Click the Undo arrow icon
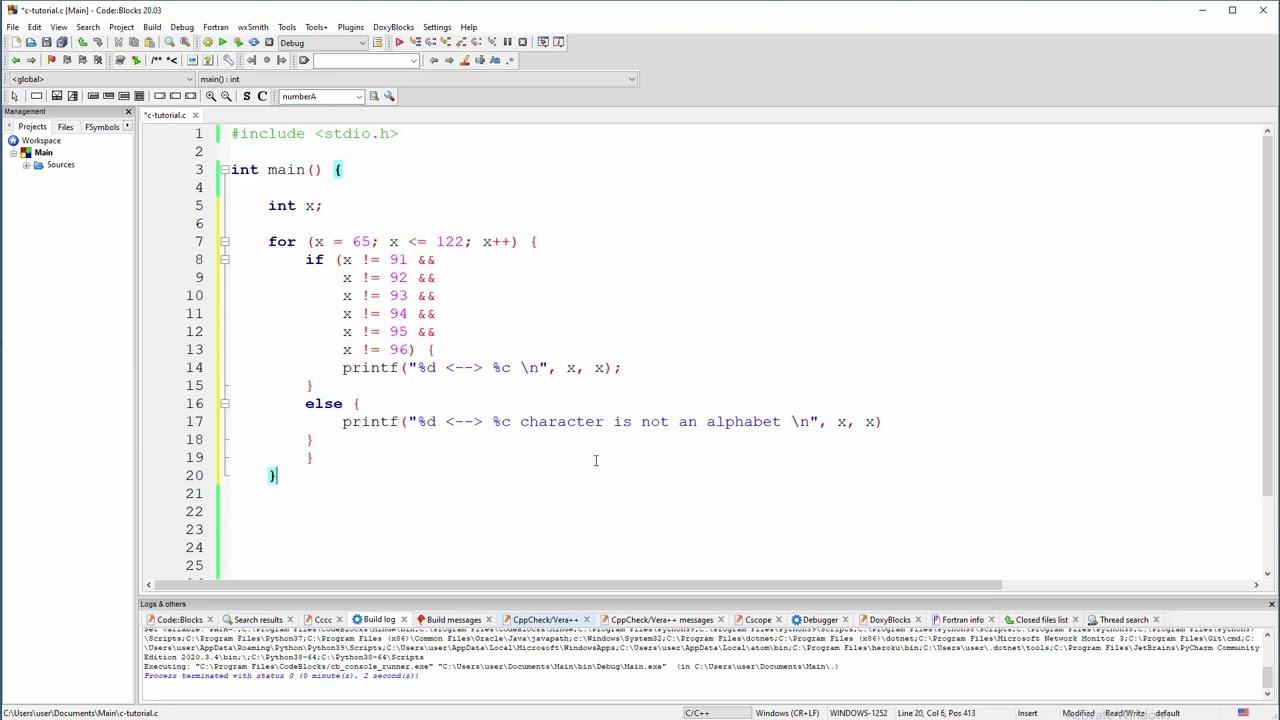 (x=82, y=42)
